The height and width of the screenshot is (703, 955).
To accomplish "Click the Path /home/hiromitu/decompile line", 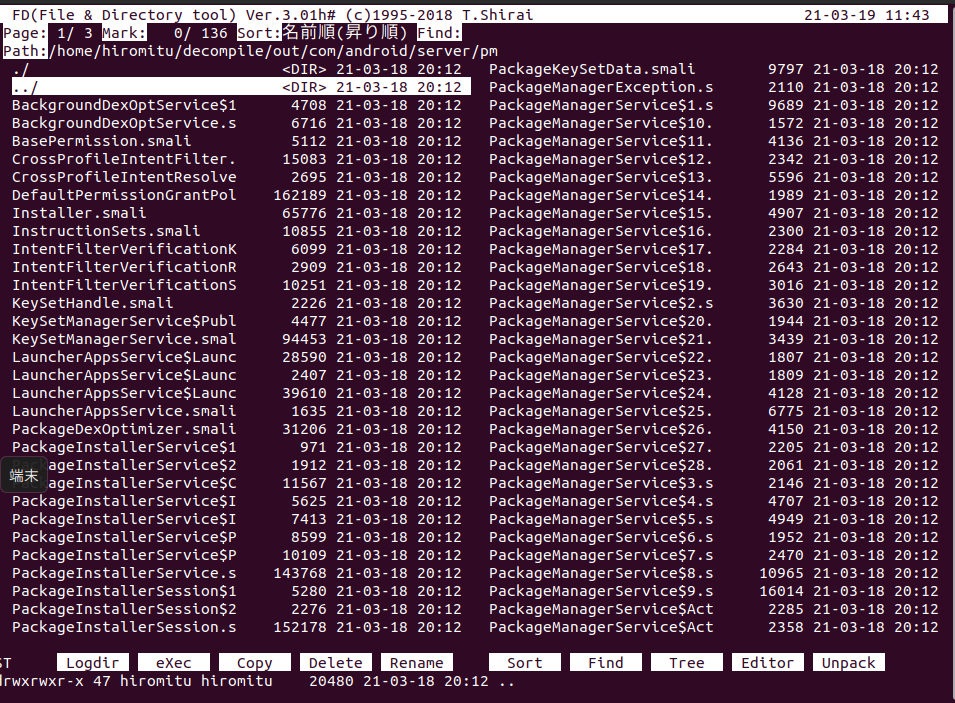I will pyautogui.click(x=250, y=51).
